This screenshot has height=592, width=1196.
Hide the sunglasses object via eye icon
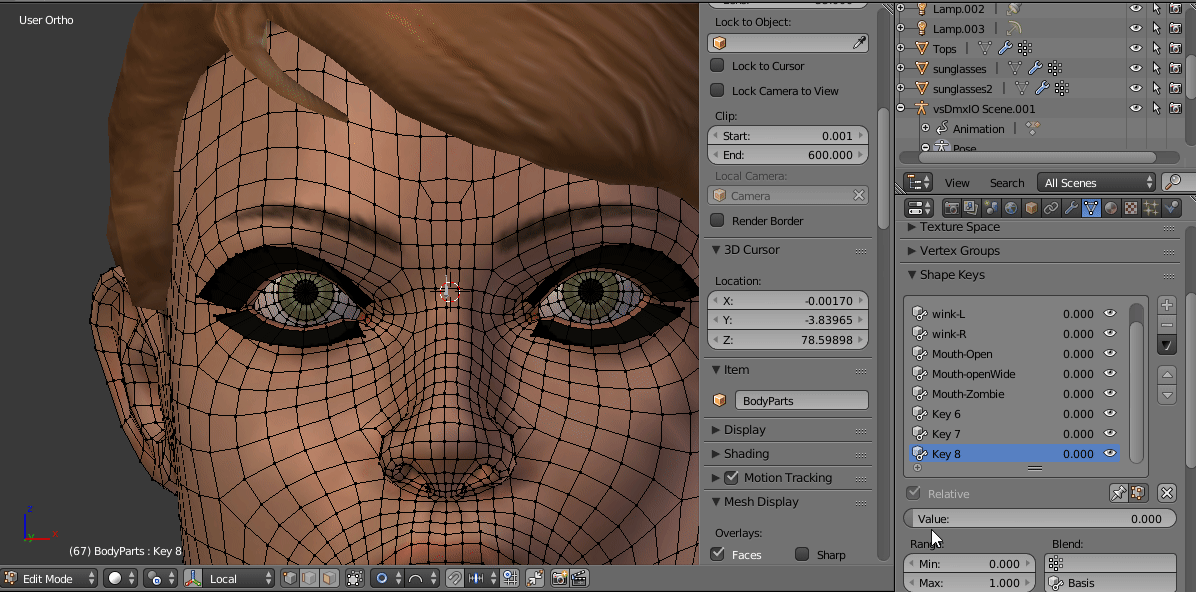(1135, 68)
